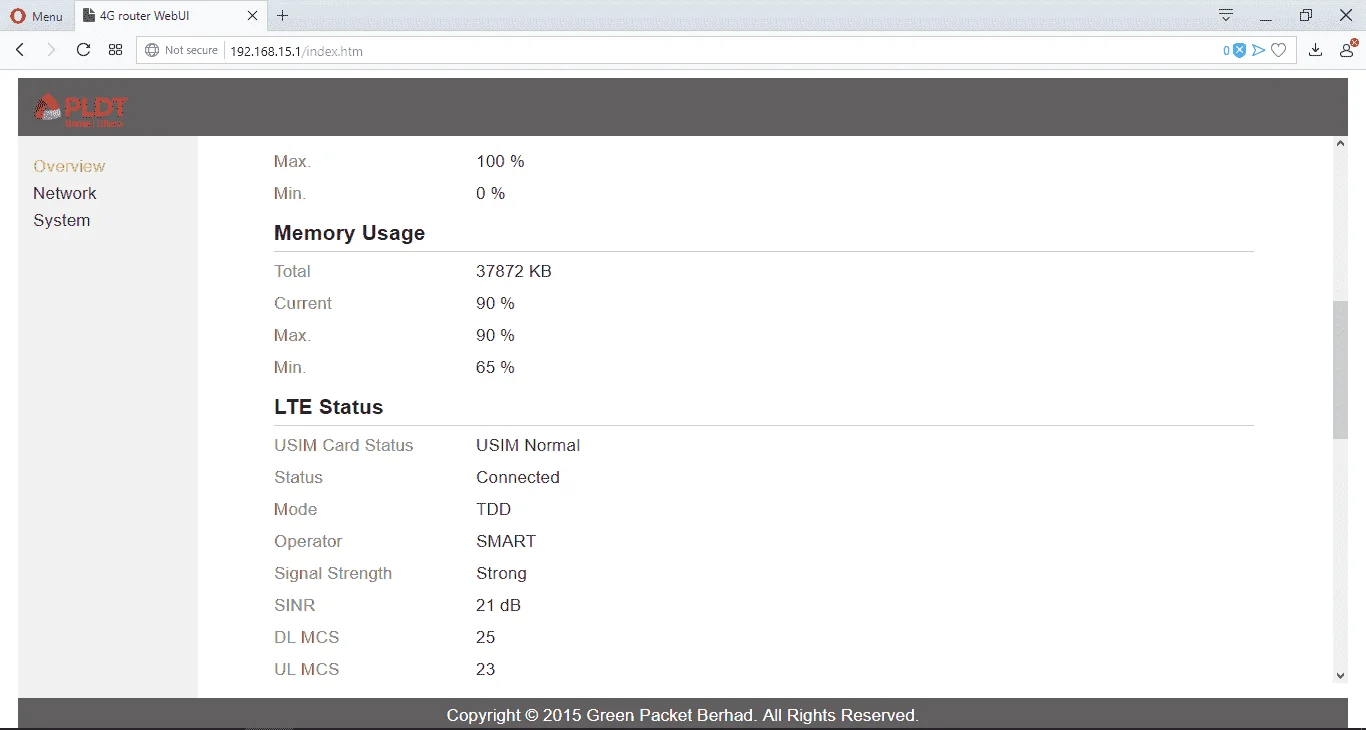This screenshot has width=1366, height=730.
Task: Click the SINR label
Action: [295, 605]
